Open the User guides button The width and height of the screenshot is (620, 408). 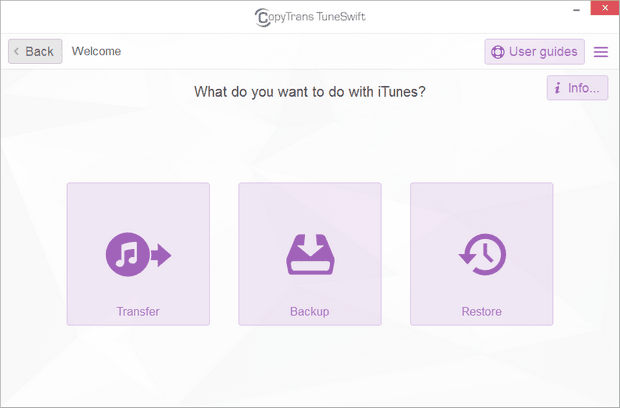coord(534,52)
